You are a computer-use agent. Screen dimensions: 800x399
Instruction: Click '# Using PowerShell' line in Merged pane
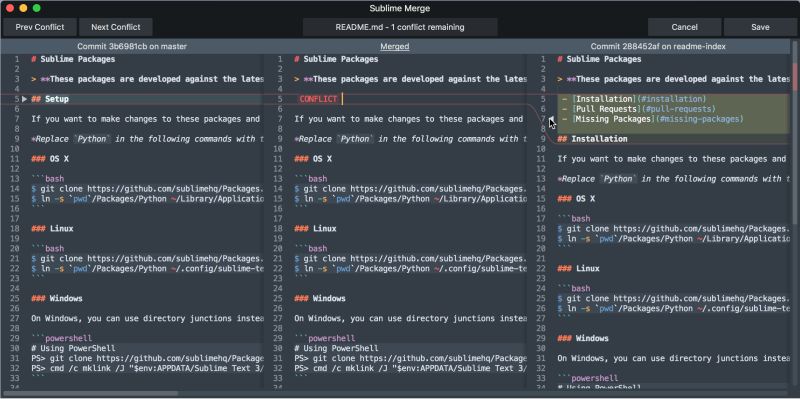[336, 348]
